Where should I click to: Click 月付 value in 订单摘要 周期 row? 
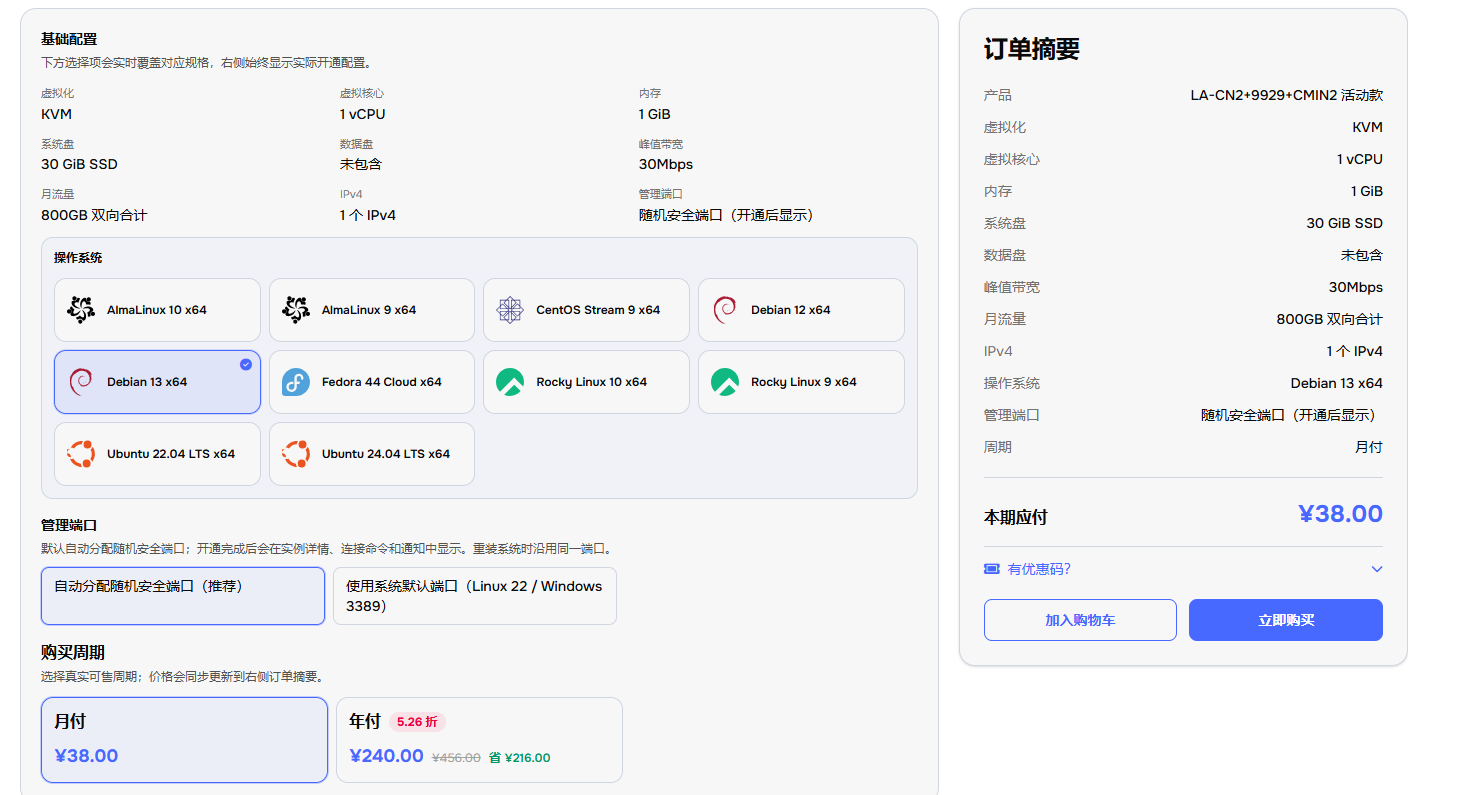1369,447
